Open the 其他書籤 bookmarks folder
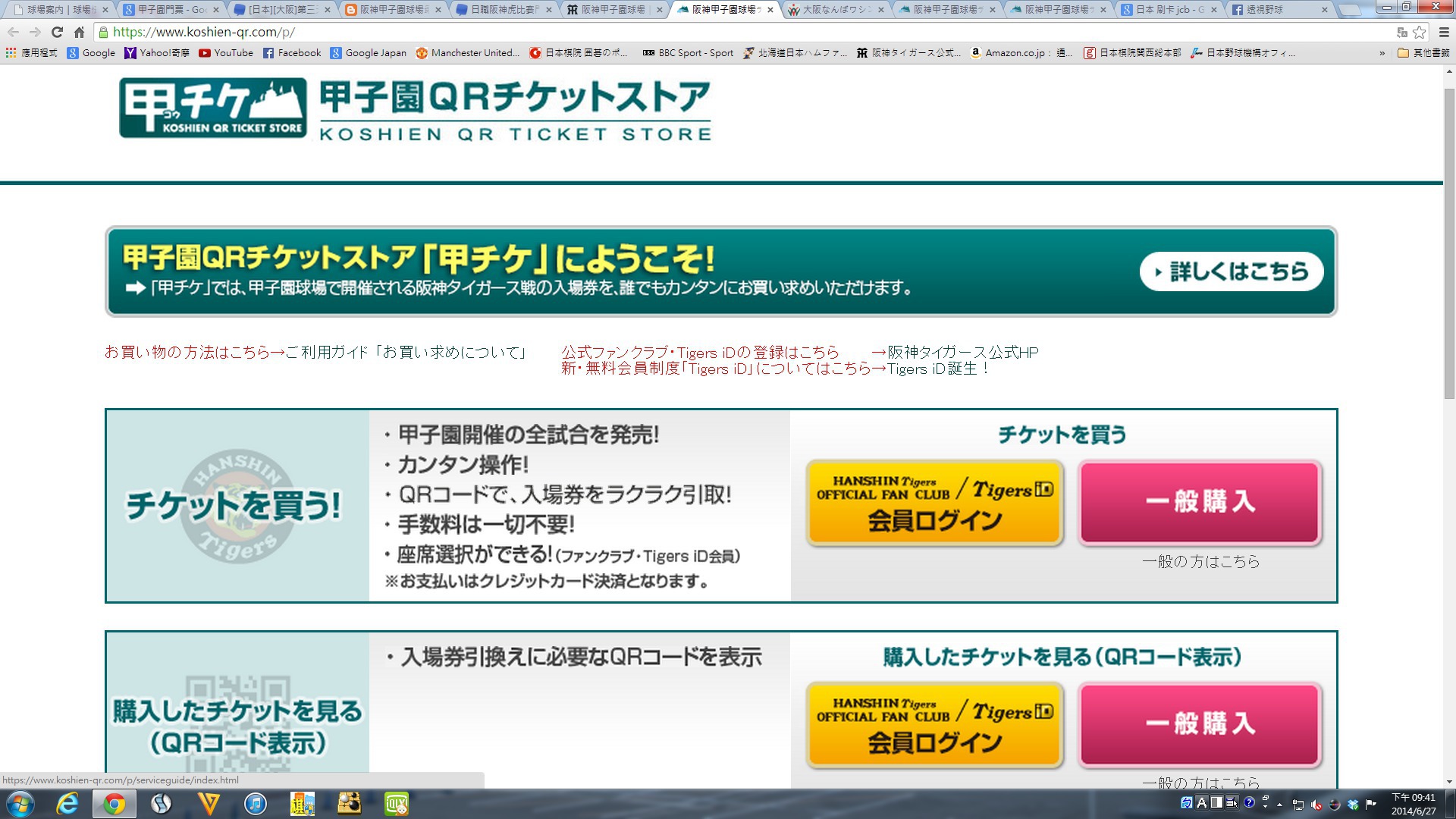Screen dimensions: 1456x819 1423,52
